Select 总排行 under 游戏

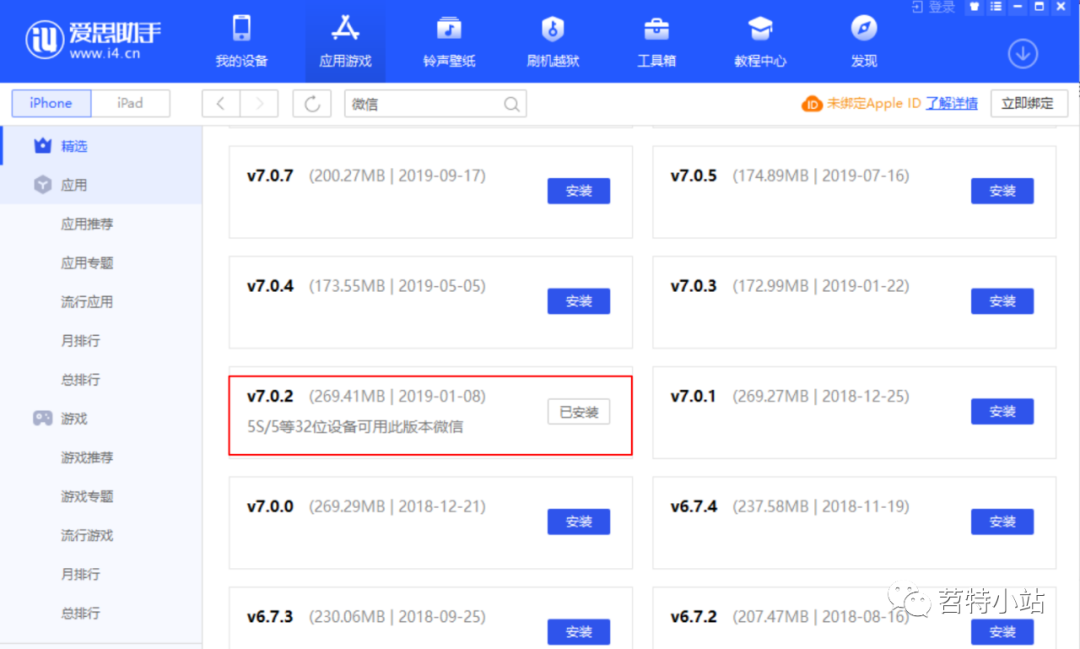click(81, 613)
